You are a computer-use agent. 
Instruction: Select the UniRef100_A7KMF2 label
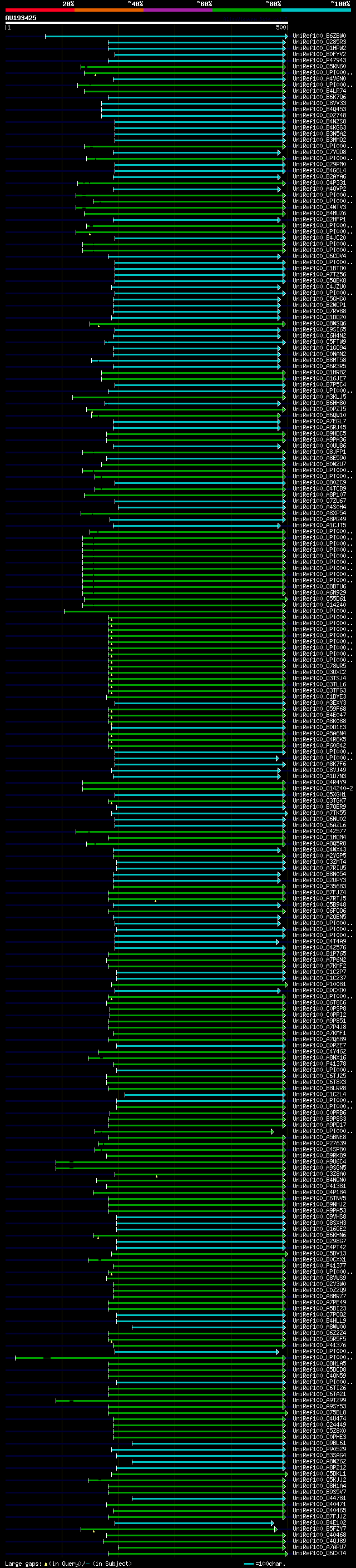point(319,966)
